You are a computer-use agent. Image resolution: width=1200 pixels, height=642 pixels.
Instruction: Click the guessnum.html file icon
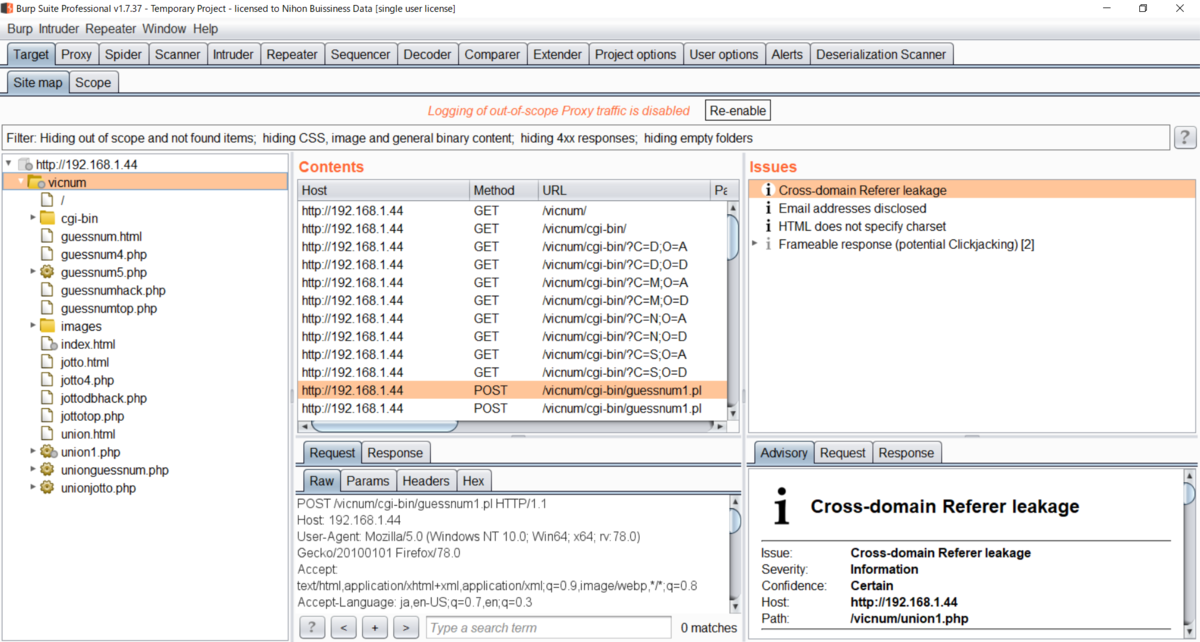pyautogui.click(x=47, y=236)
